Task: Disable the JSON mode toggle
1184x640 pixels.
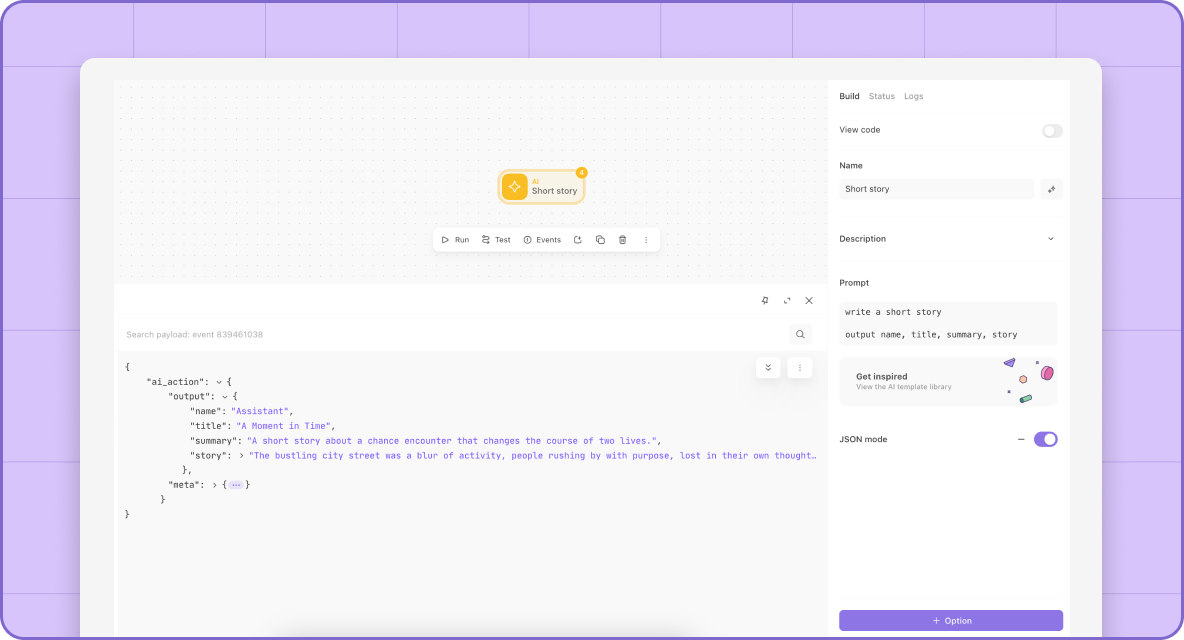Action: click(x=1045, y=439)
